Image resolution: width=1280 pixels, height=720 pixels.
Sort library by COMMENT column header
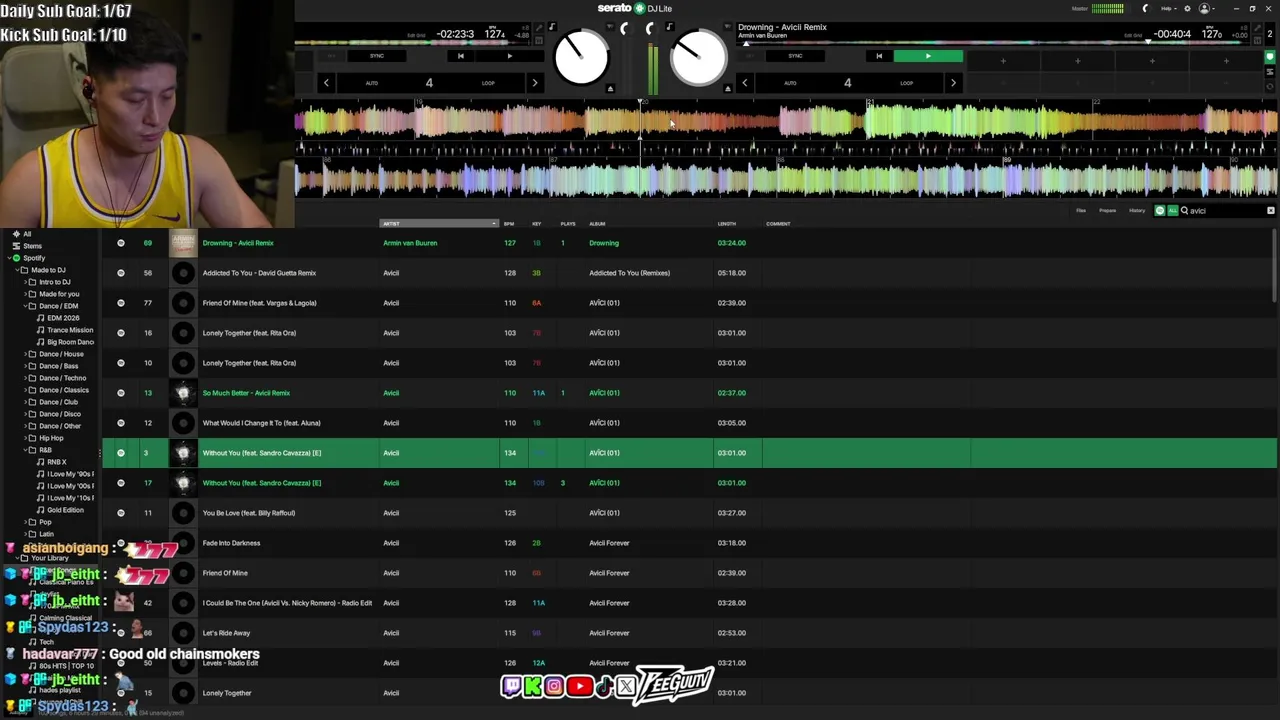(779, 224)
